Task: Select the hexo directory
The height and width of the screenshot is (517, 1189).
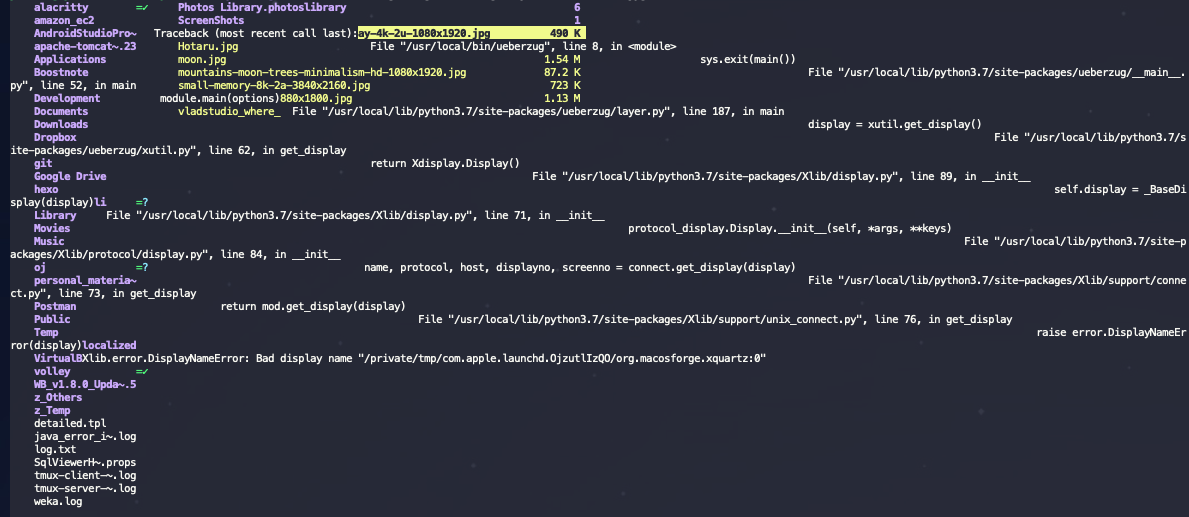Action: (46, 190)
